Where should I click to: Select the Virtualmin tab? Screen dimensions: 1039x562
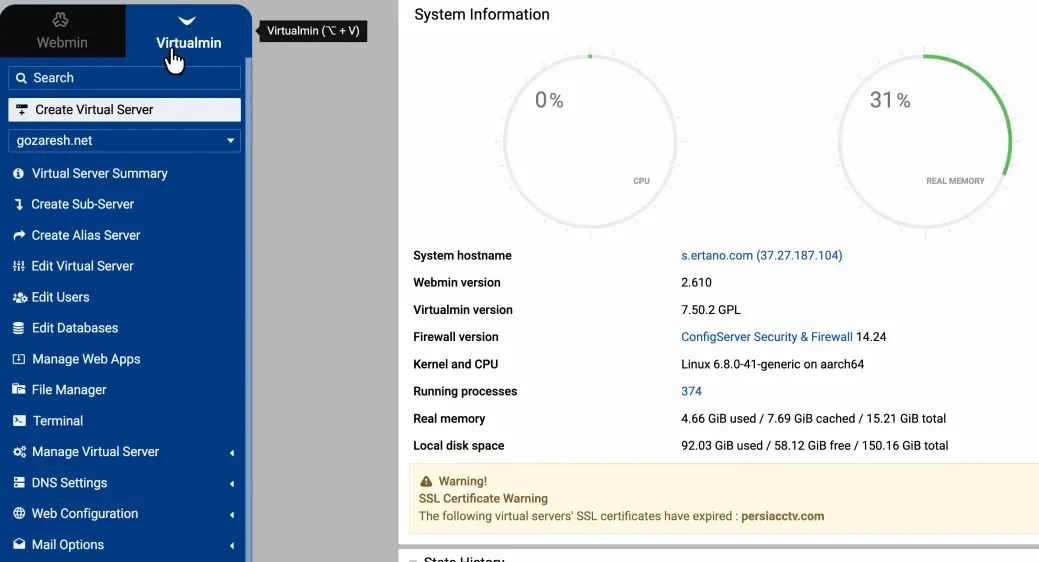tap(188, 31)
